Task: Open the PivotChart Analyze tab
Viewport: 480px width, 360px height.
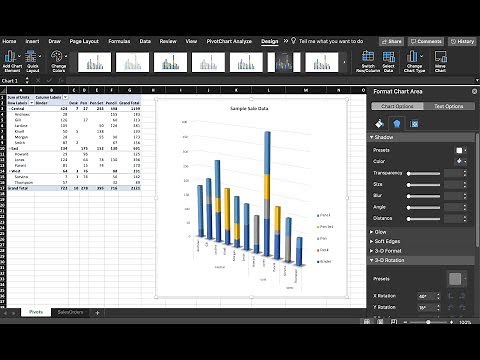Action: [229, 41]
